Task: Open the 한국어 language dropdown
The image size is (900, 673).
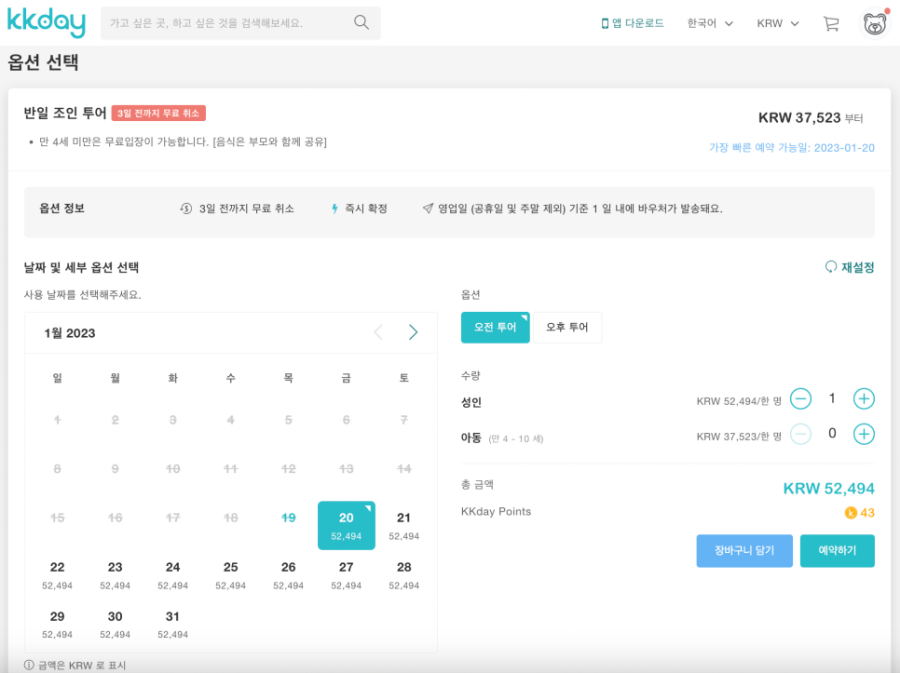Action: [709, 21]
